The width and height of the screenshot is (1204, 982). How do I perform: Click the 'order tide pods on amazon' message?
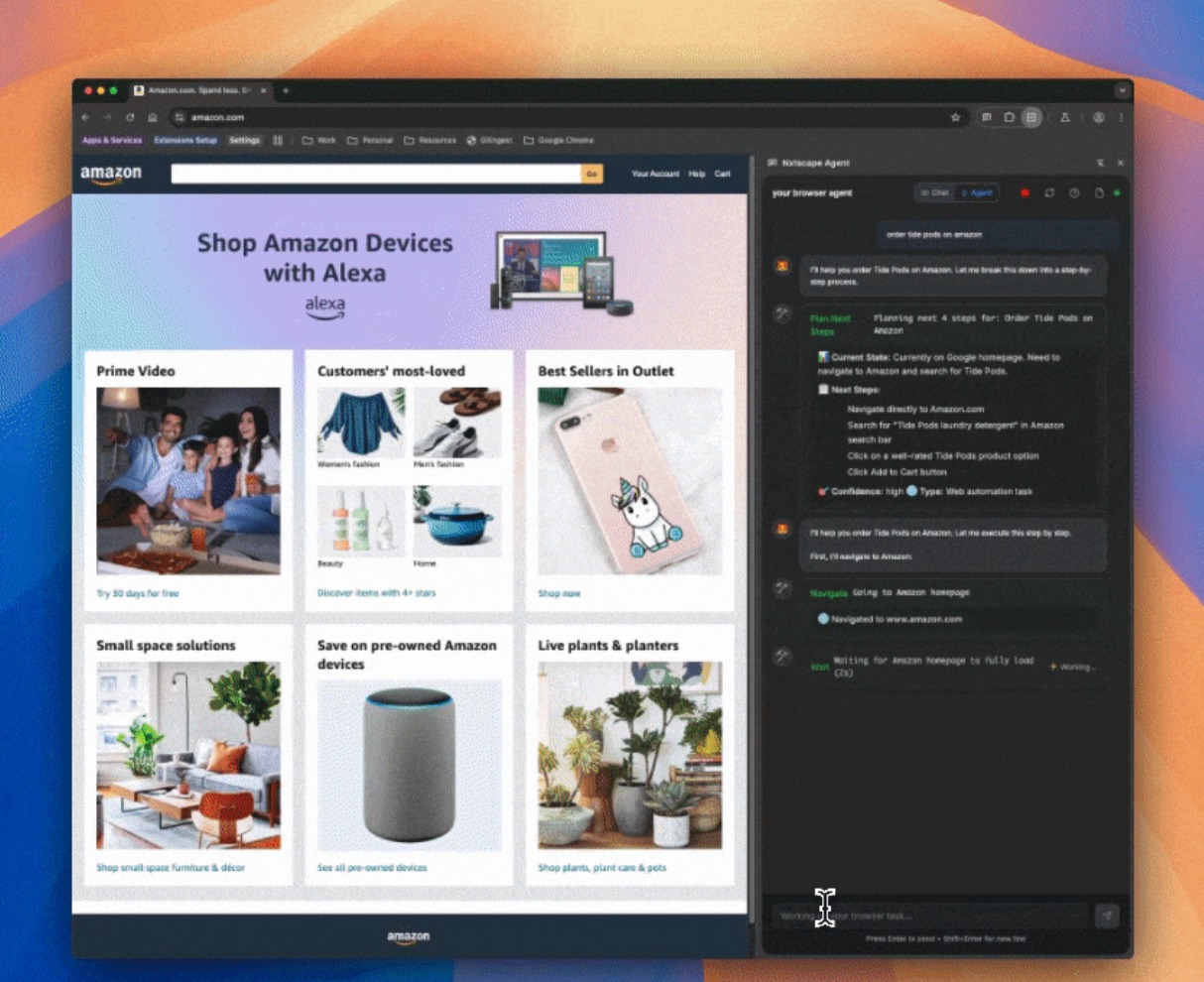pos(996,235)
